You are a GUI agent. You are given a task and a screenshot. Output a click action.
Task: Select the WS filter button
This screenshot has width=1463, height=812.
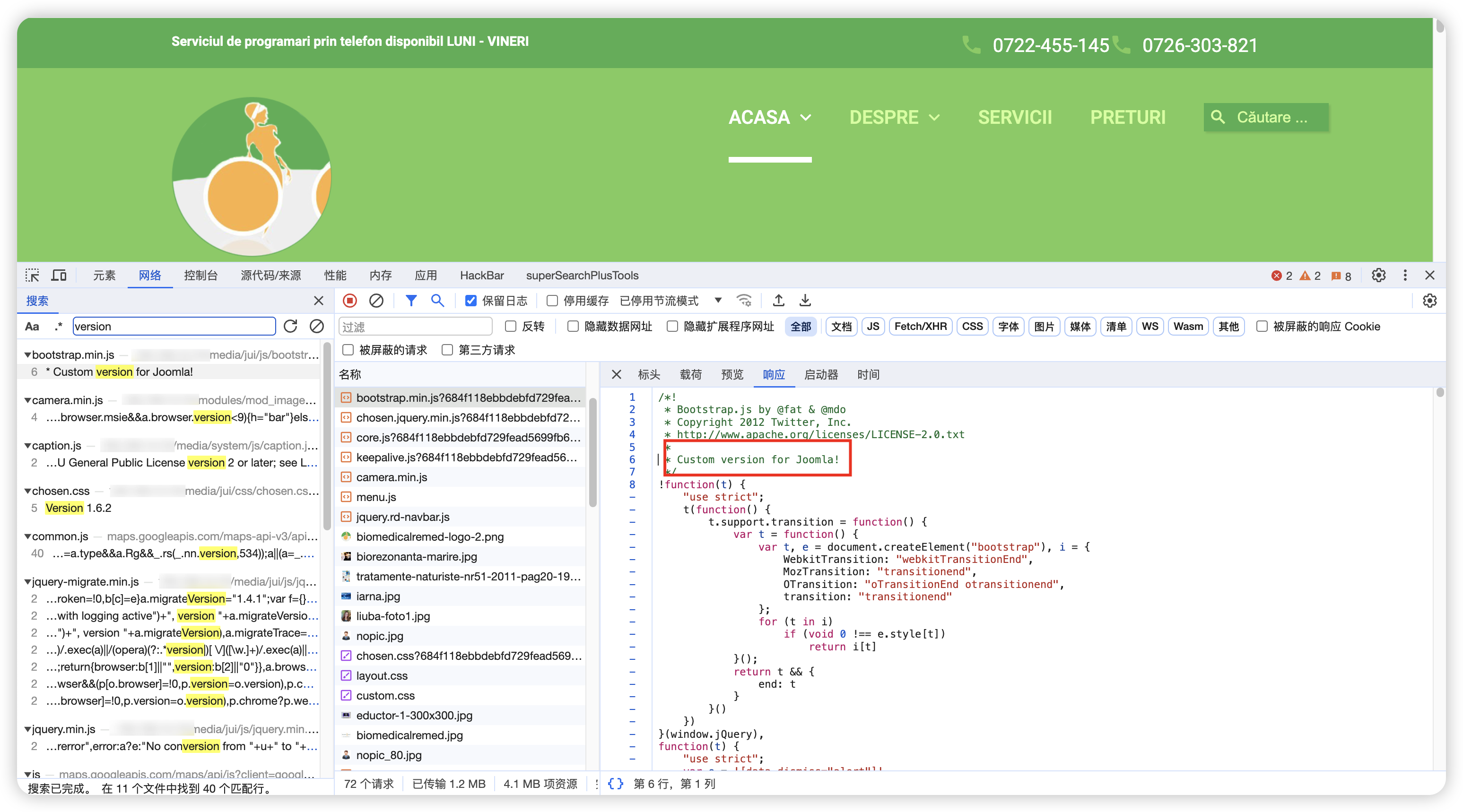tap(1149, 327)
